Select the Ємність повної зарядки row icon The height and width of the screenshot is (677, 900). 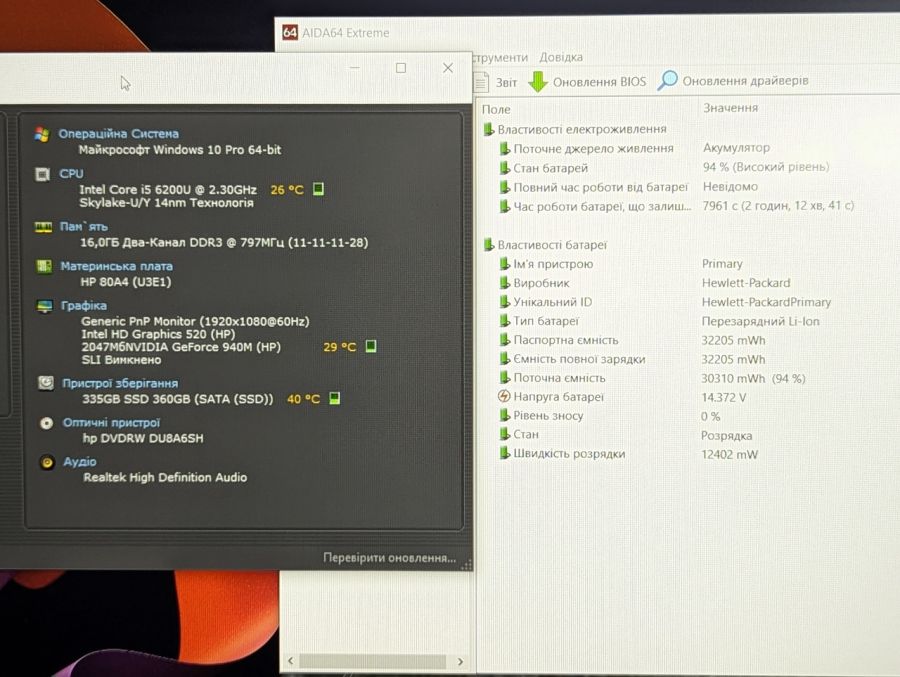pyautogui.click(x=505, y=358)
